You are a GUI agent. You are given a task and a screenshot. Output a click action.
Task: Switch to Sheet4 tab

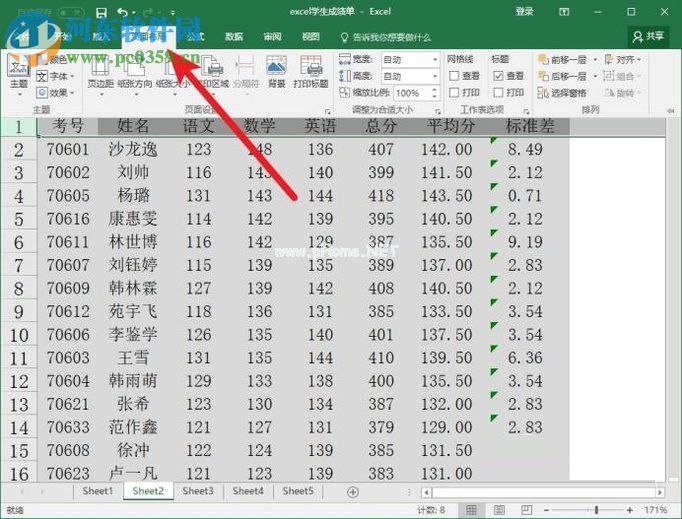coord(248,491)
